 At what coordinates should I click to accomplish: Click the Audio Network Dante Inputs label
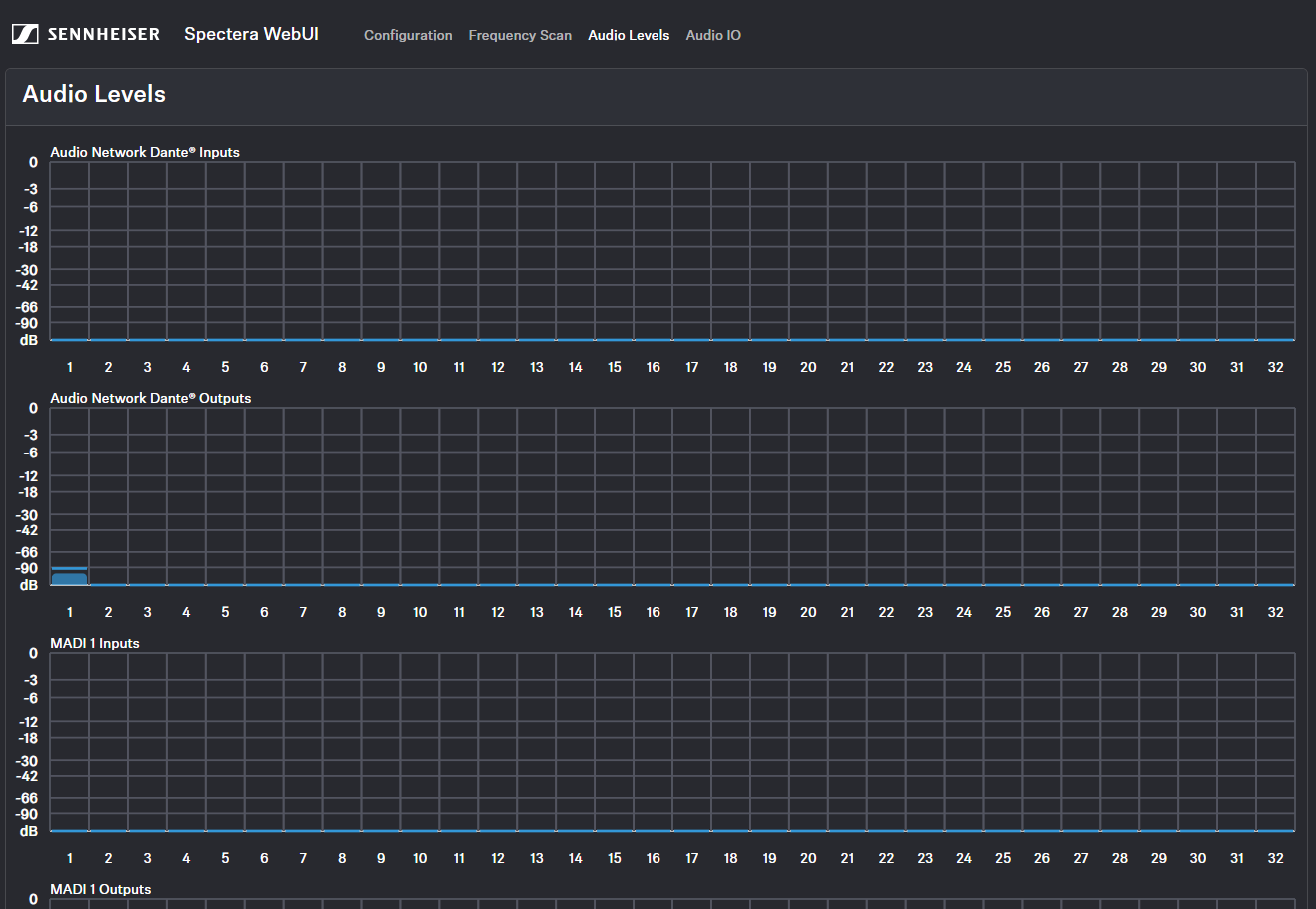point(145,152)
